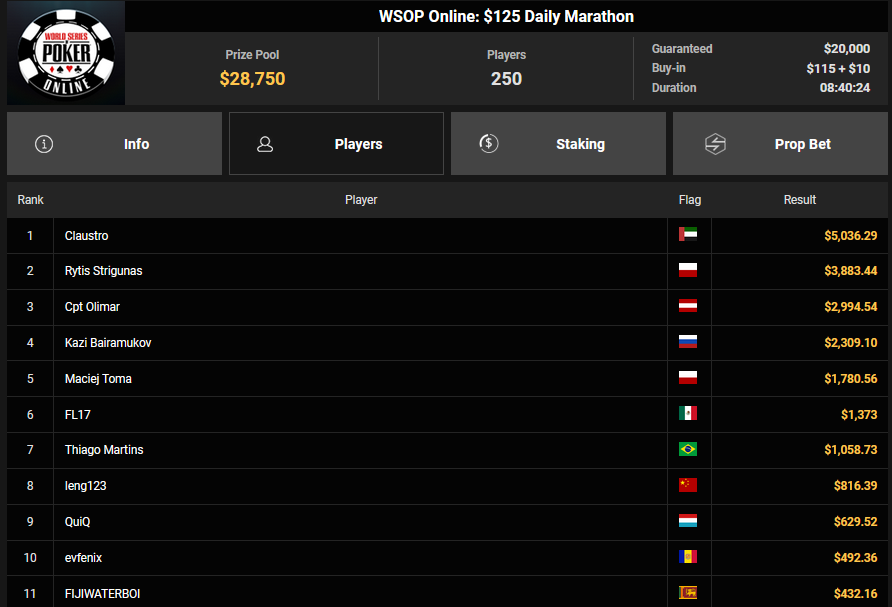This screenshot has height=607, width=892.
Task: Open player Rytis Strigunas
Action: click(106, 271)
